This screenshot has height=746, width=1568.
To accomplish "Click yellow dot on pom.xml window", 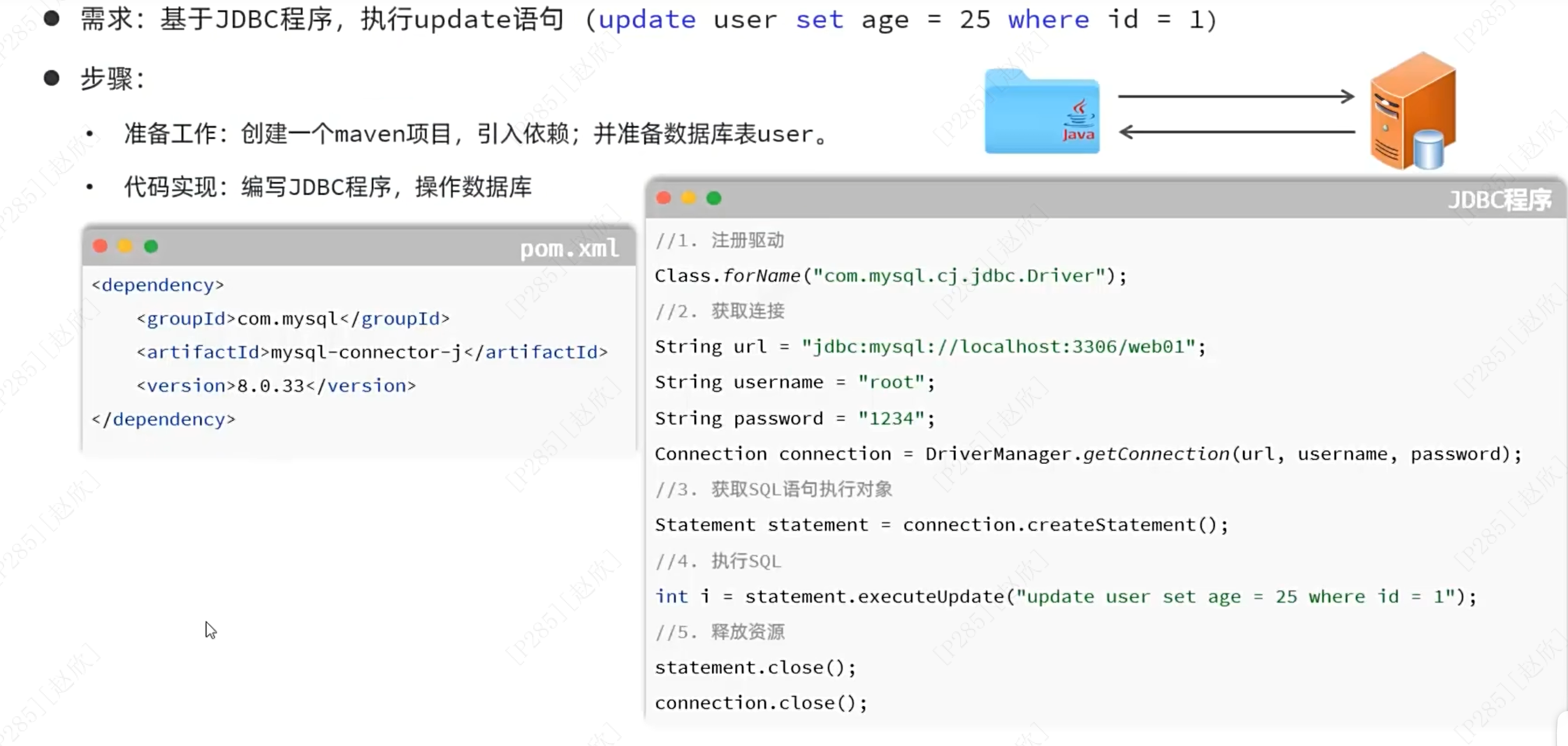I will pyautogui.click(x=125, y=246).
